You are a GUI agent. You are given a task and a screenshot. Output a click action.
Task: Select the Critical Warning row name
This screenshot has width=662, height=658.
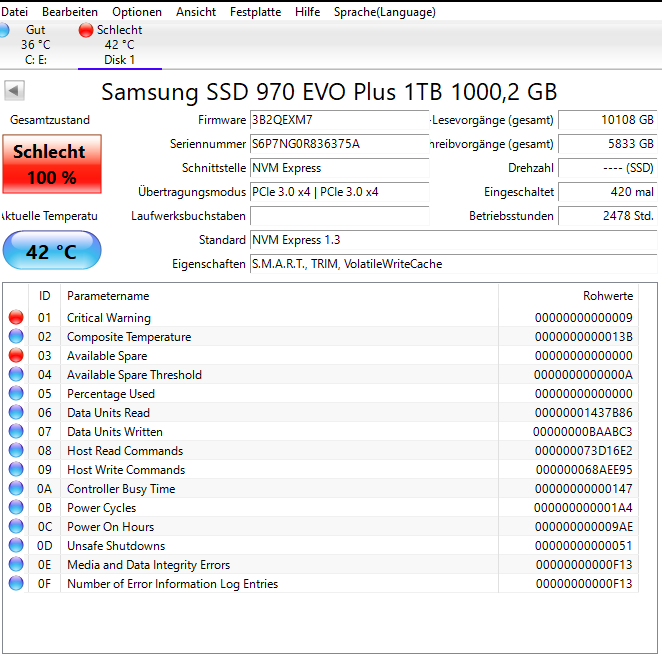[109, 318]
